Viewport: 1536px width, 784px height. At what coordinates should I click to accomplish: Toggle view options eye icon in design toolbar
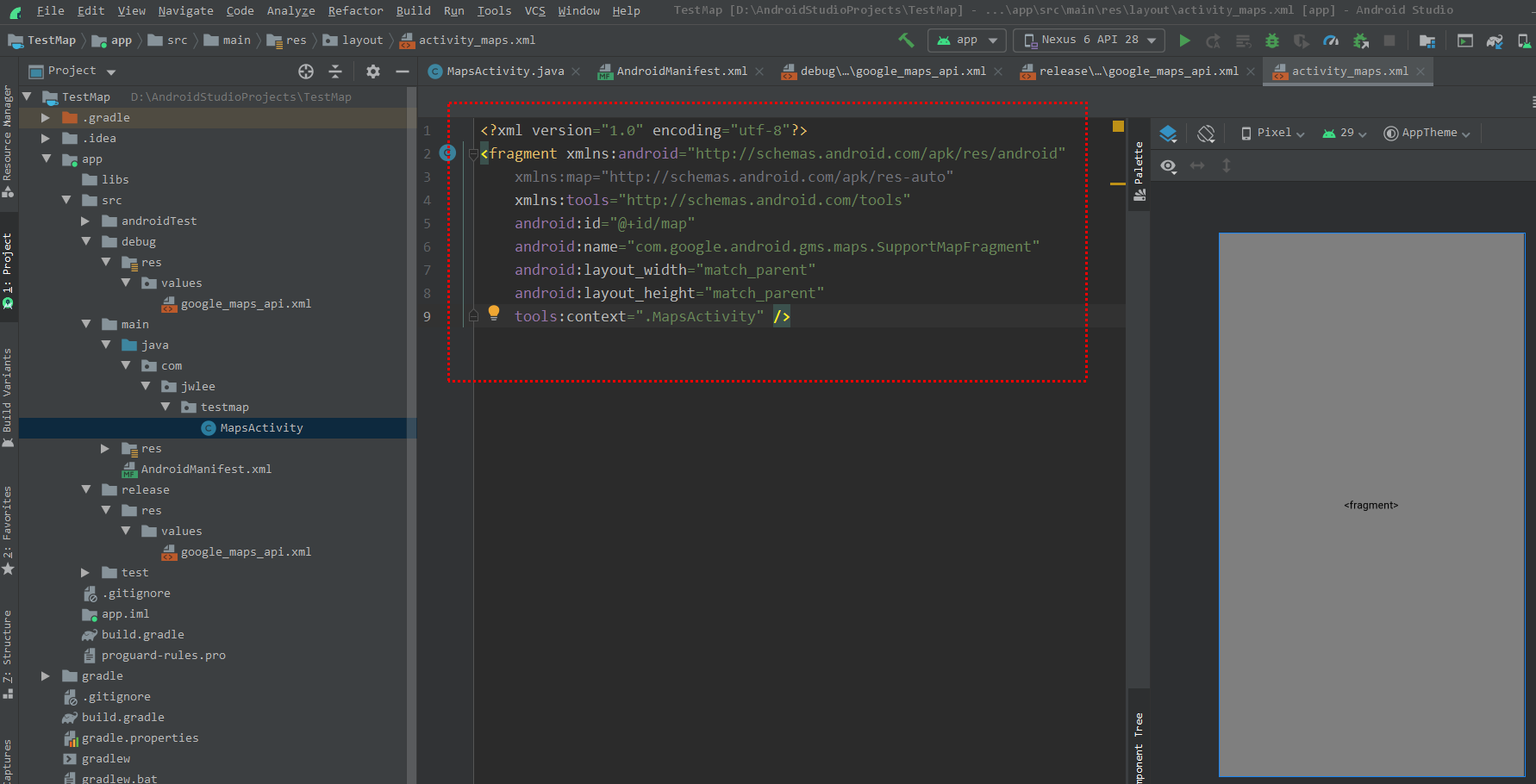point(1168,165)
